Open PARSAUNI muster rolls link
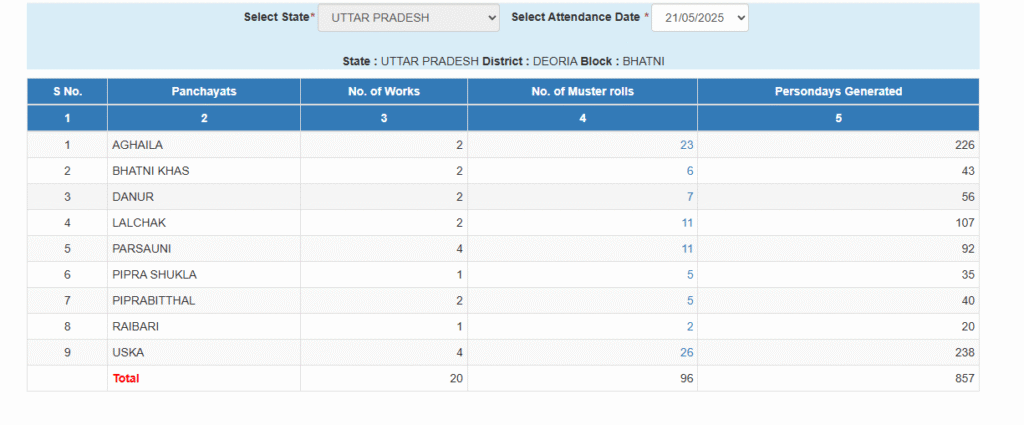Viewport: 1024px width, 425px height. tap(687, 249)
